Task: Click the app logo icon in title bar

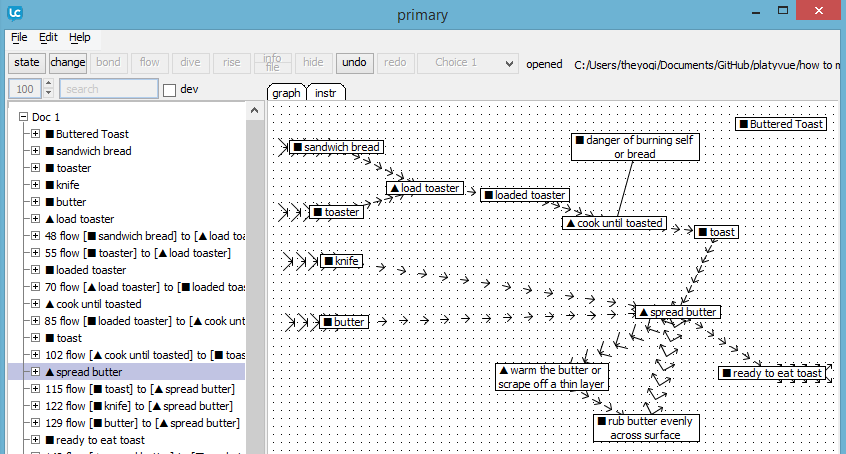Action: pos(14,13)
